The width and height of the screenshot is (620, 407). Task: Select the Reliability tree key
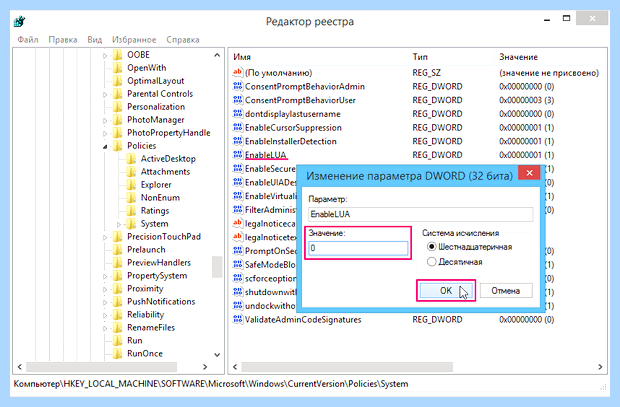pyautogui.click(x=145, y=314)
